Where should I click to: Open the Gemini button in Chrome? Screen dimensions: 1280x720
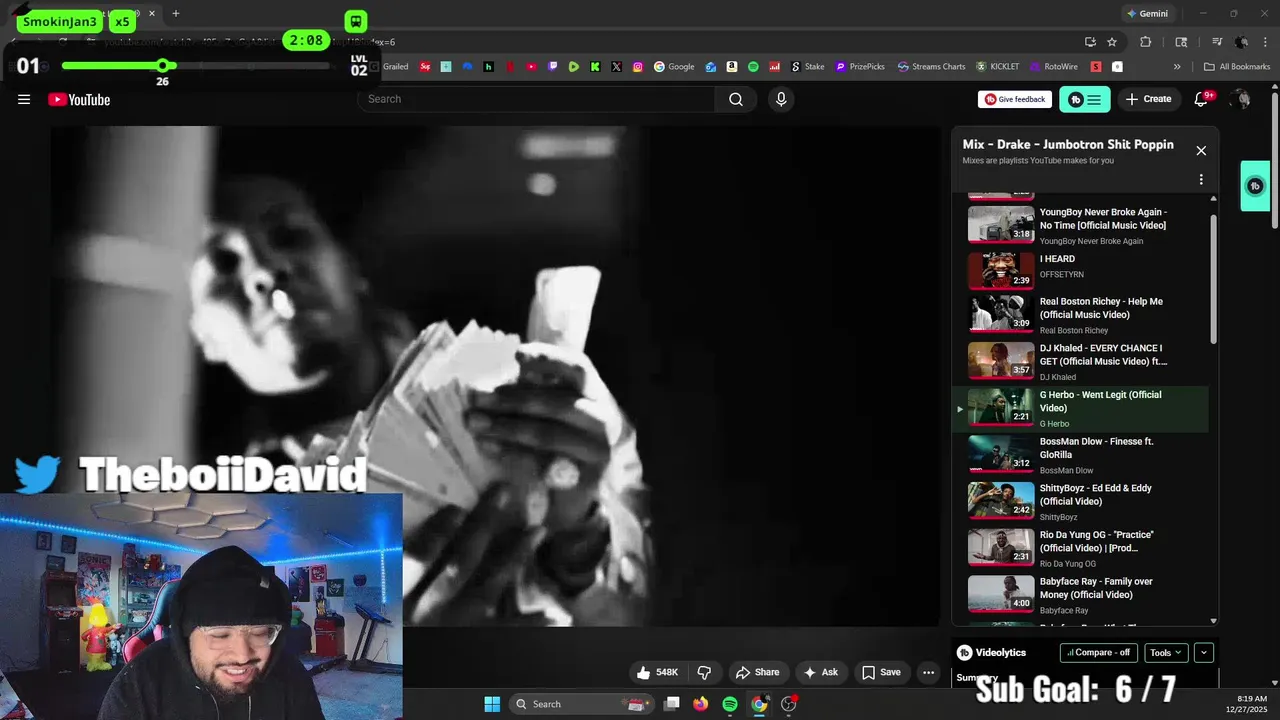click(x=1147, y=14)
